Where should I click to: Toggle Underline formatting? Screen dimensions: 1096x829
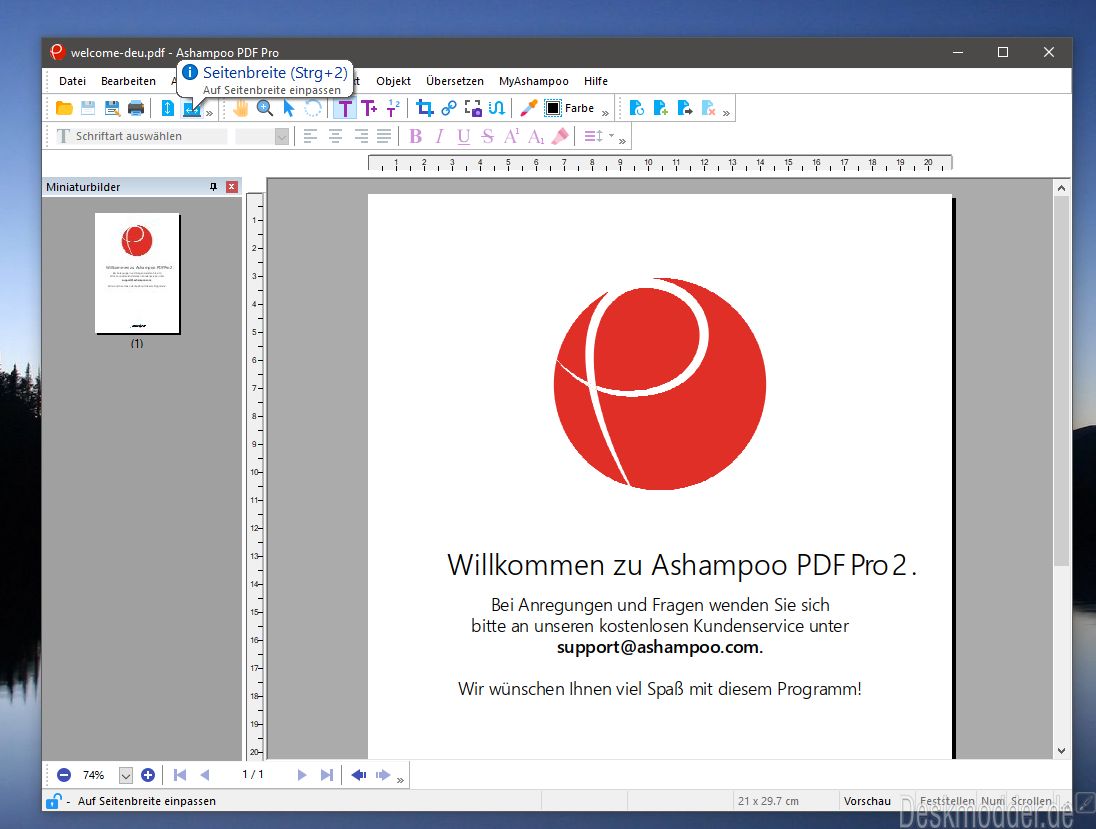tap(463, 136)
